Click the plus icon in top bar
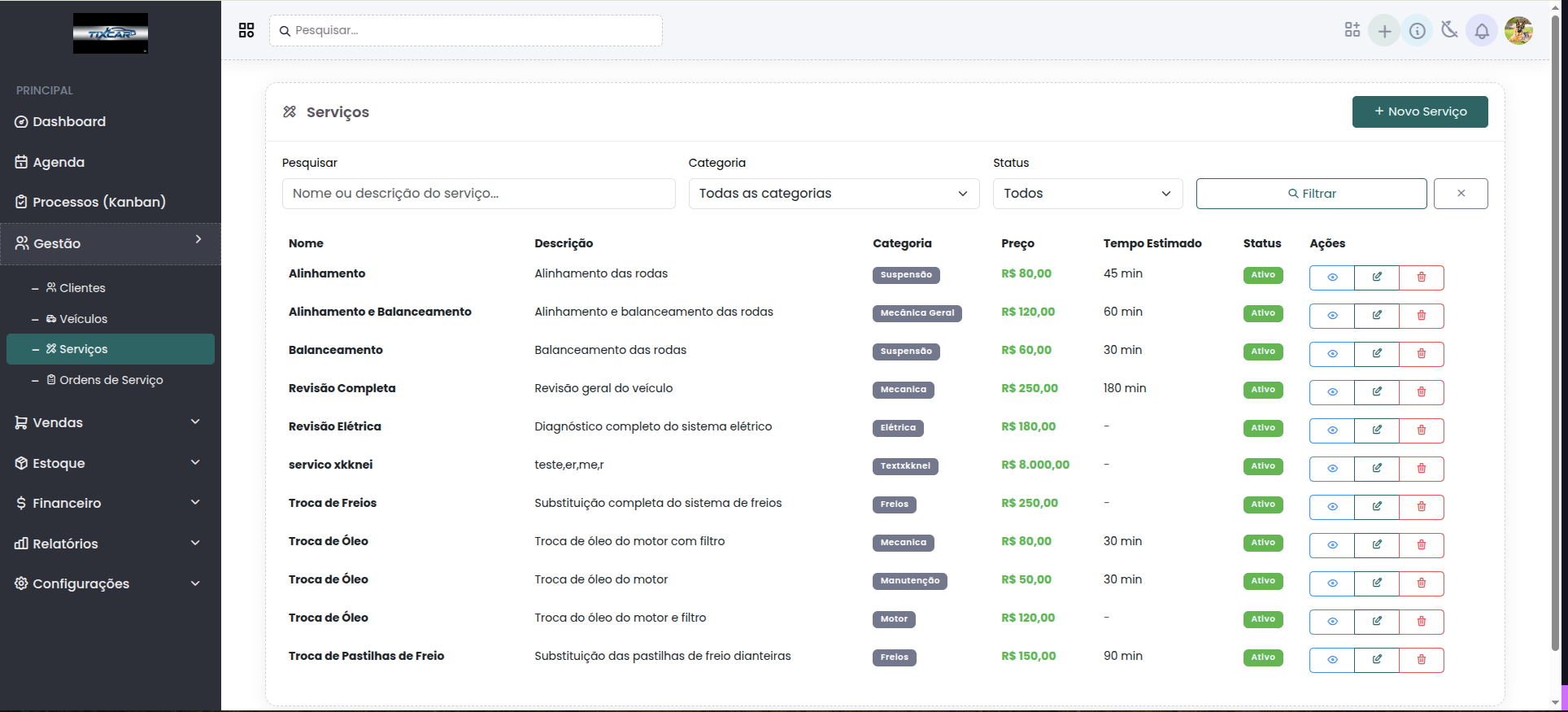 pos(1384,31)
